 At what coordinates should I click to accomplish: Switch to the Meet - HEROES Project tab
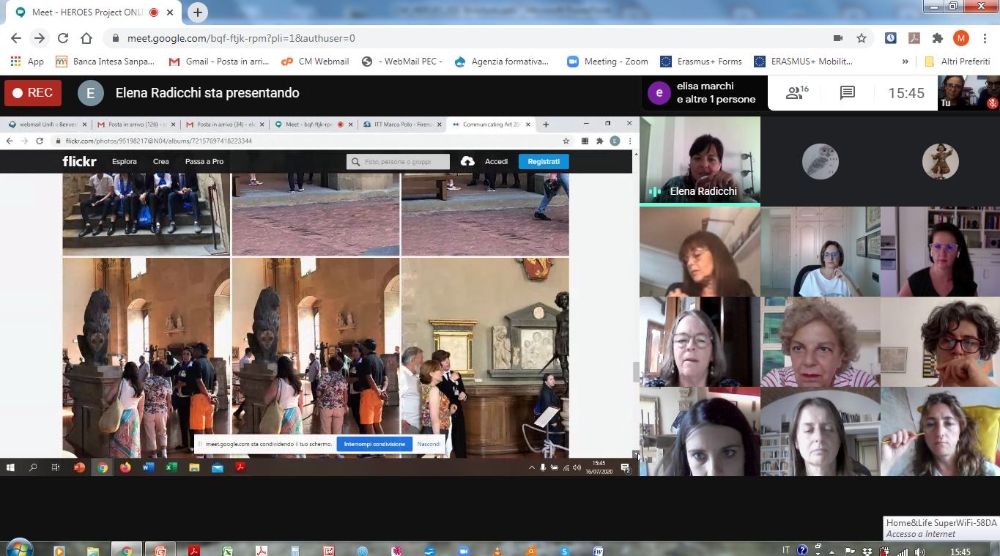point(85,13)
